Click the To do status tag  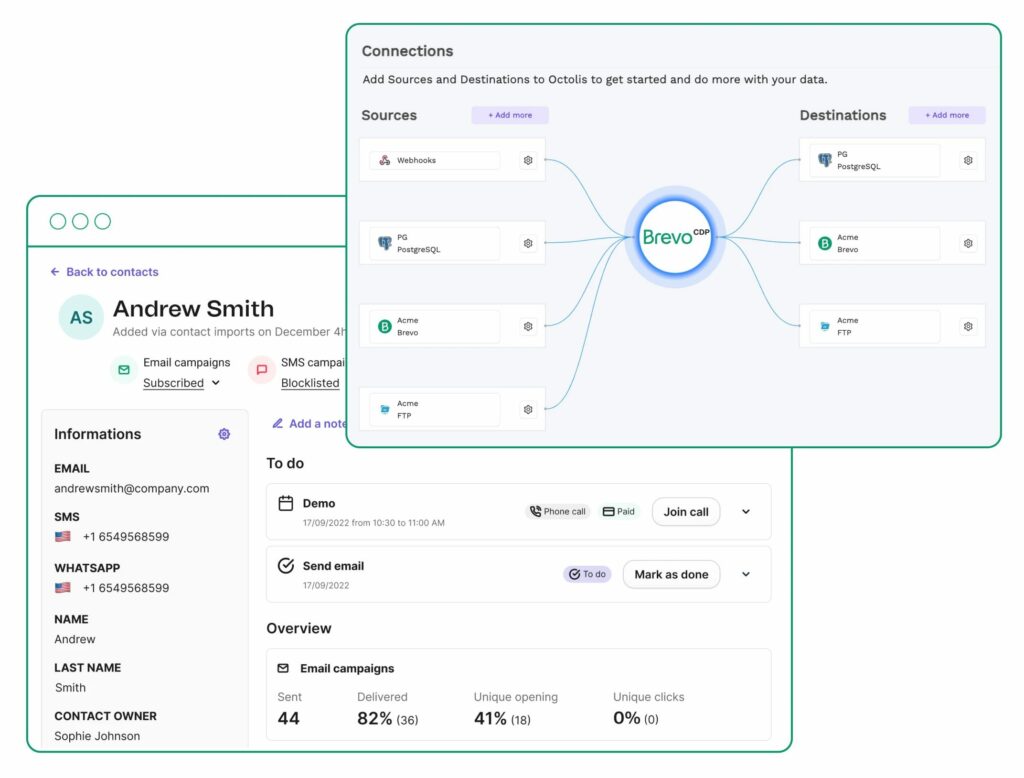587,574
